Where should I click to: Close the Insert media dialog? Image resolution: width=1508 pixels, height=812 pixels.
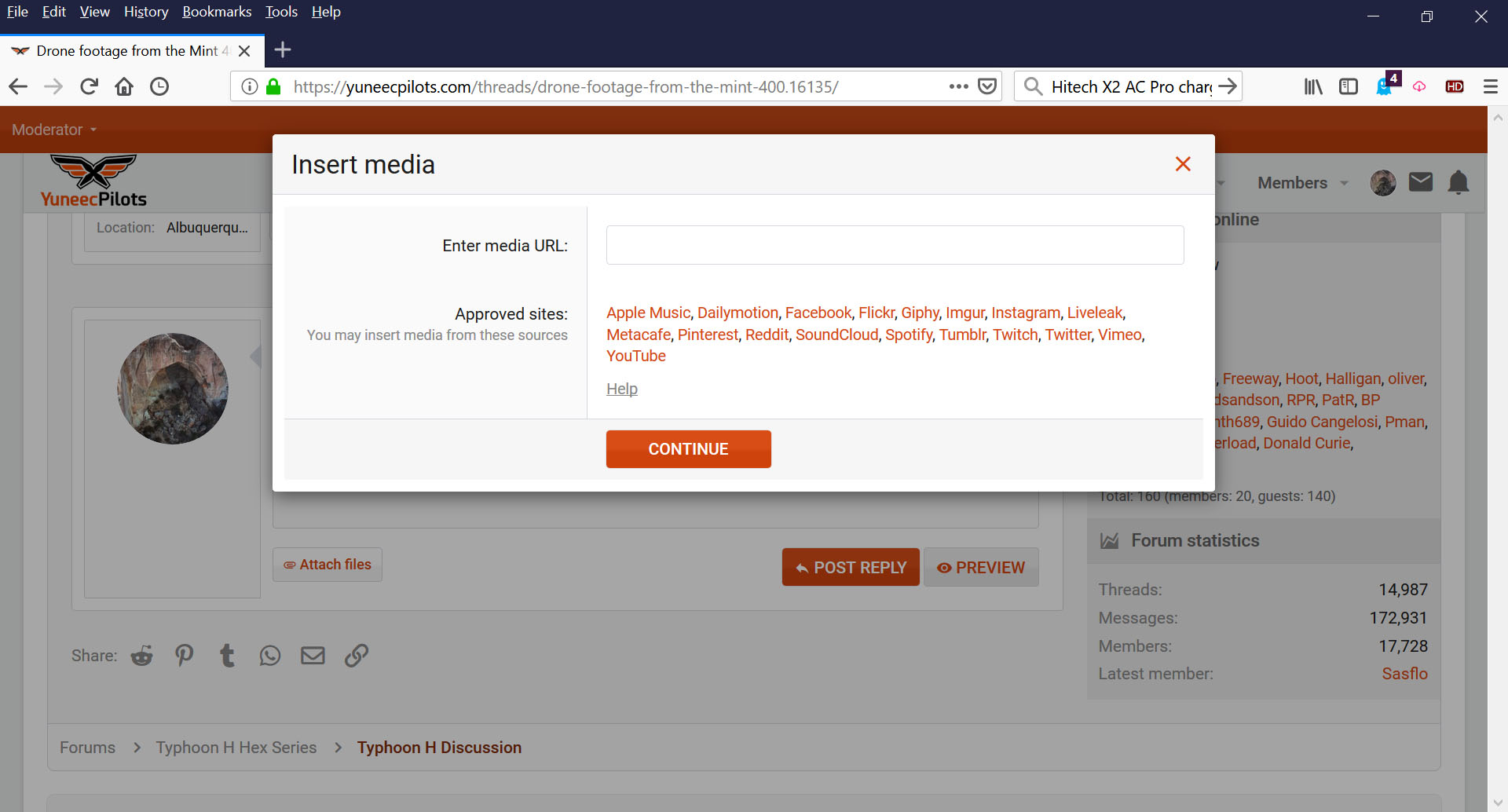[x=1183, y=164]
